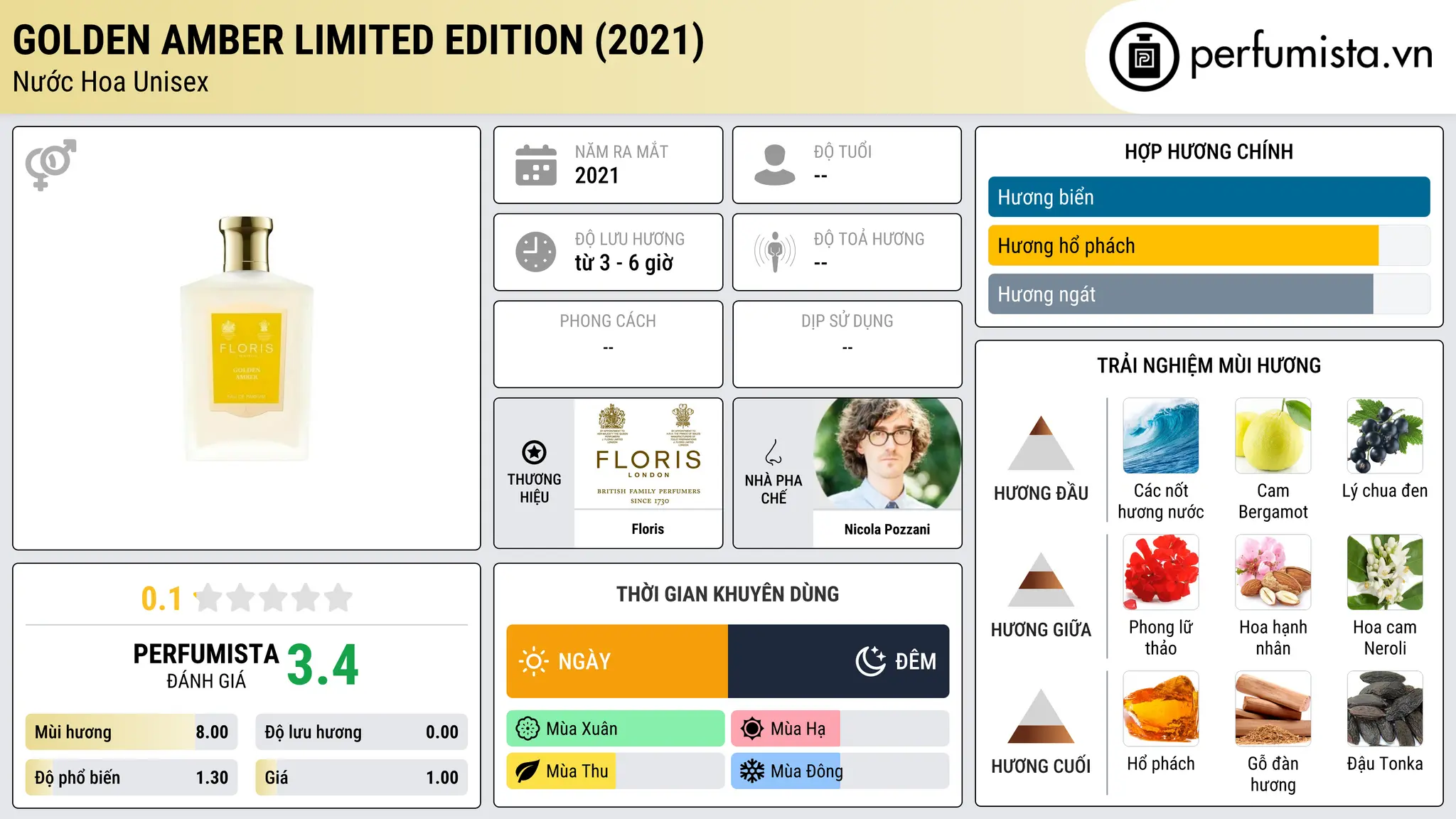Image resolution: width=1456 pixels, height=819 pixels.
Task: Click the Nước Hoa Unisex subtitle
Action: click(x=111, y=82)
